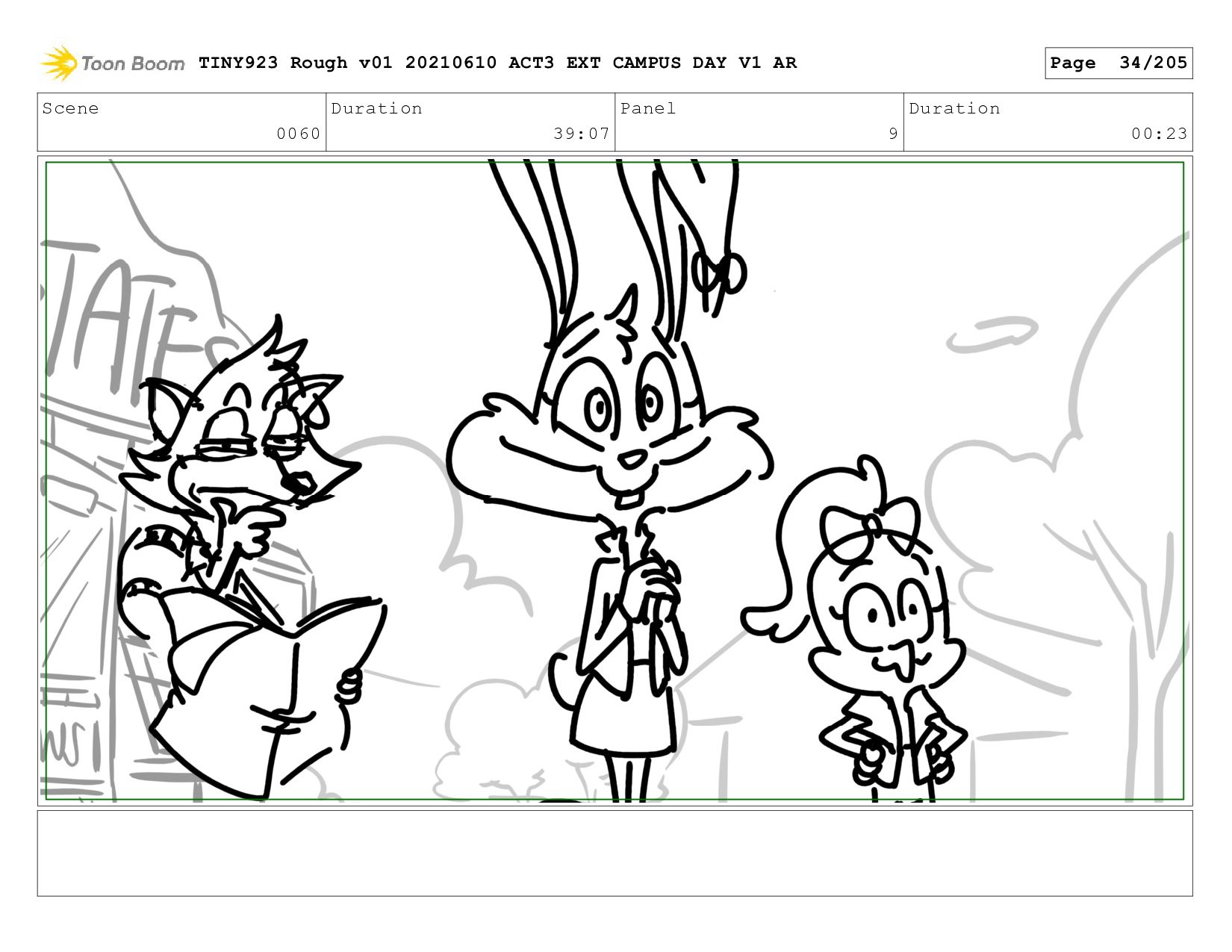Click the Panel label in the header
The image size is (1232, 952).
(648, 109)
